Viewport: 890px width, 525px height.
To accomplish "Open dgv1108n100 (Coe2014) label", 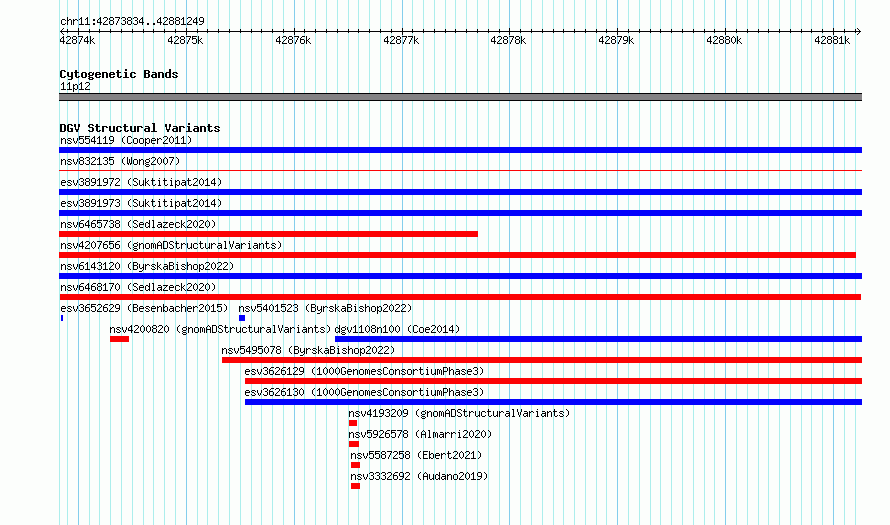I will [397, 329].
